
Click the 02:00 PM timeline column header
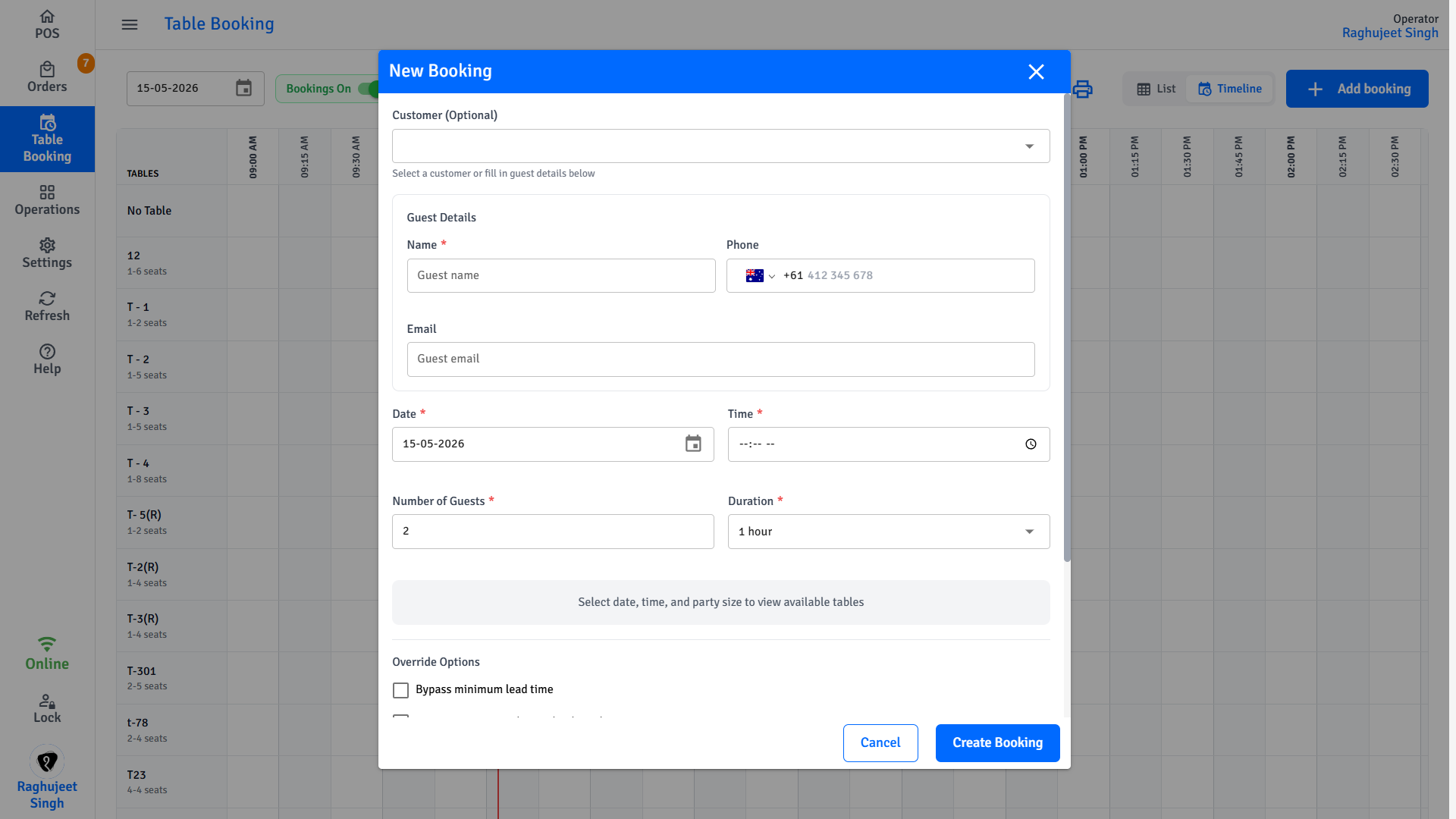(1291, 157)
